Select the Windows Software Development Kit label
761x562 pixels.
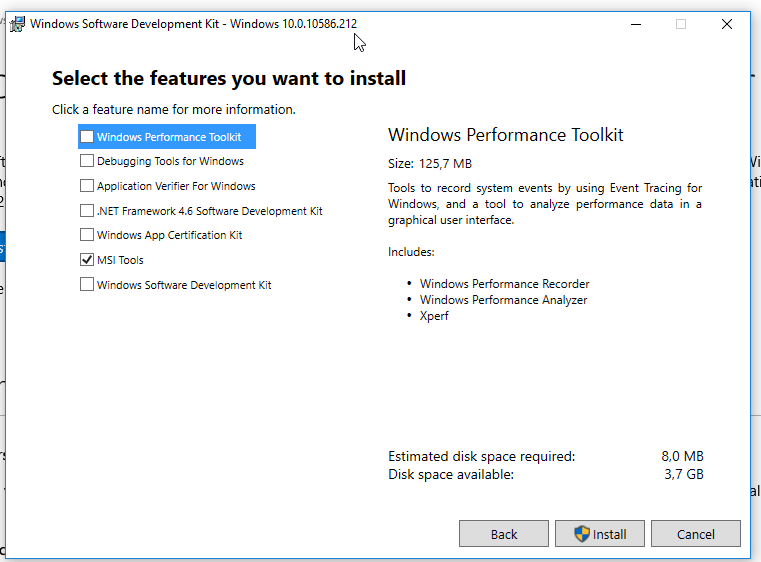[184, 285]
